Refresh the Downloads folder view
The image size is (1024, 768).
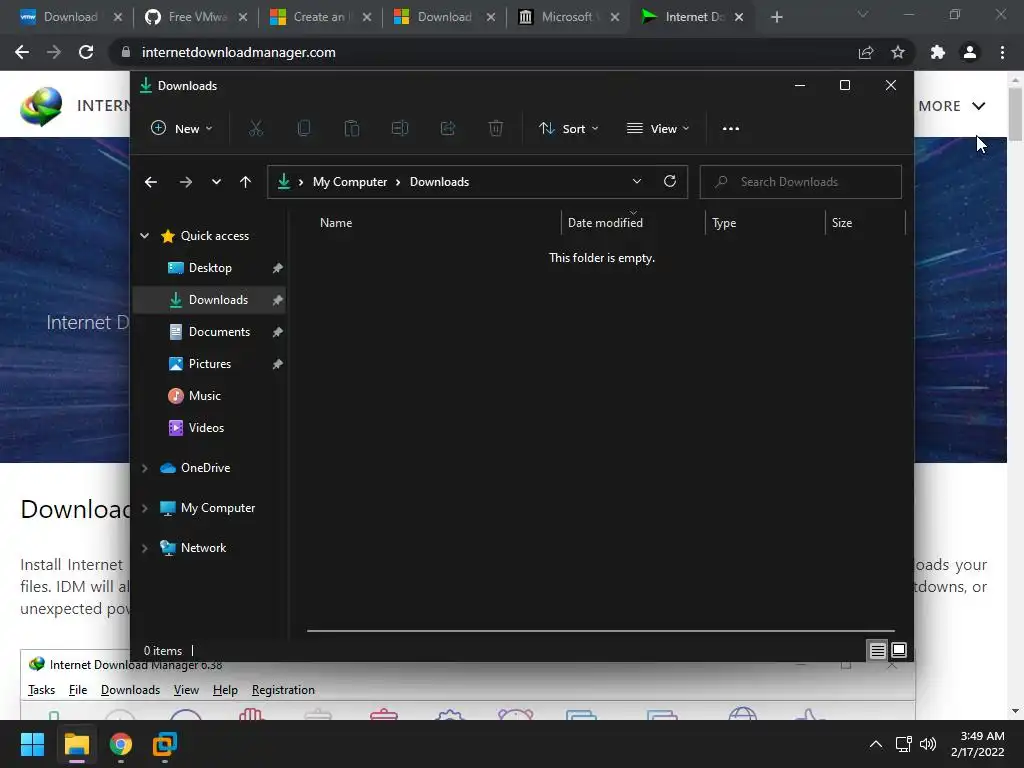[670, 182]
